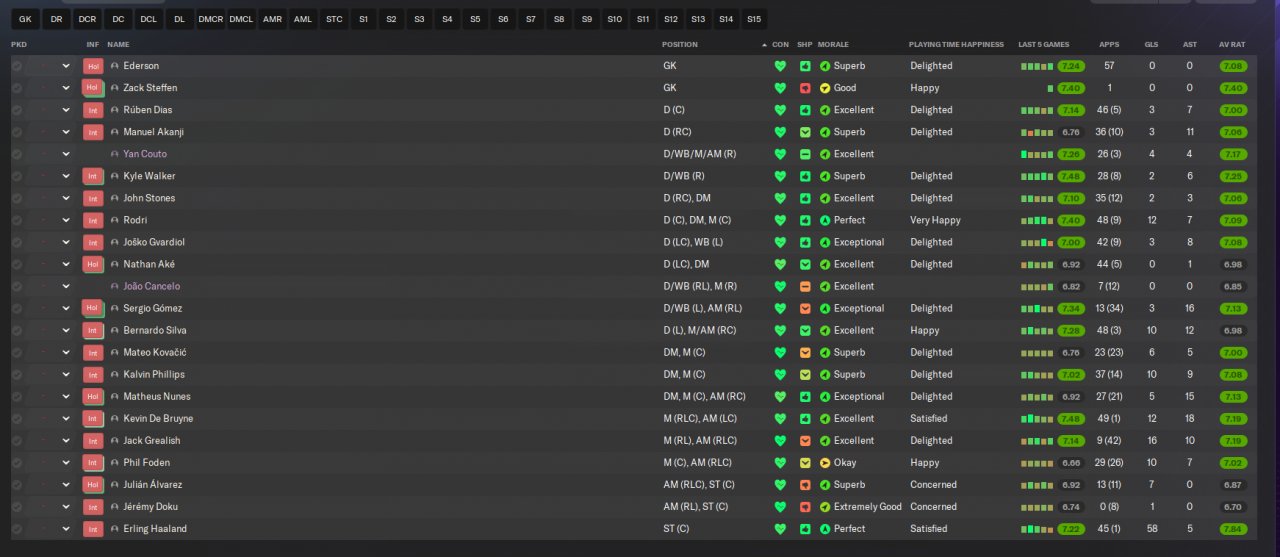Image resolution: width=1280 pixels, height=557 pixels.
Task: Click Ederson's Hol info badge
Action: pos(93,66)
